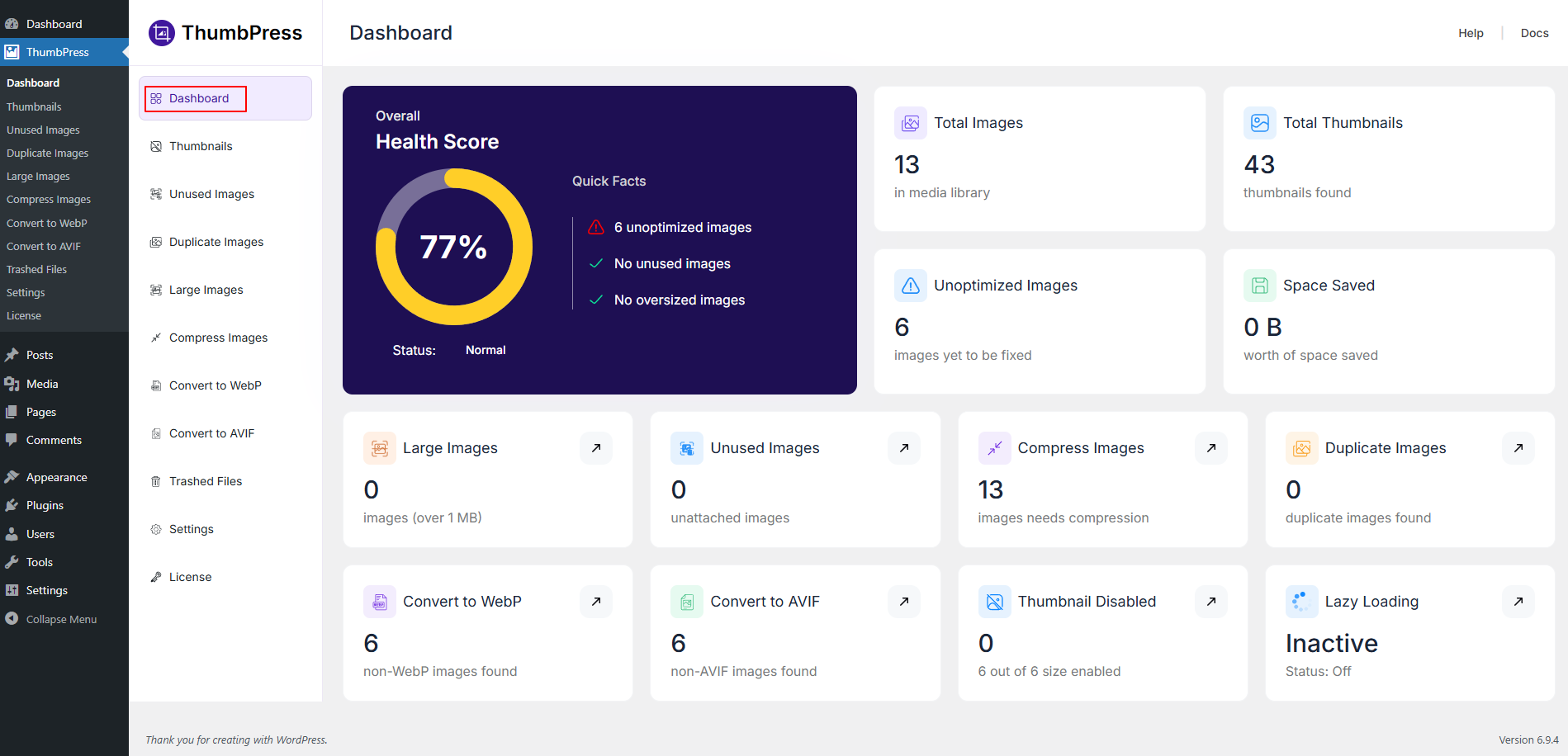The image size is (1568, 756).
Task: Open Duplicate Images card arrow icon
Action: point(1518,448)
